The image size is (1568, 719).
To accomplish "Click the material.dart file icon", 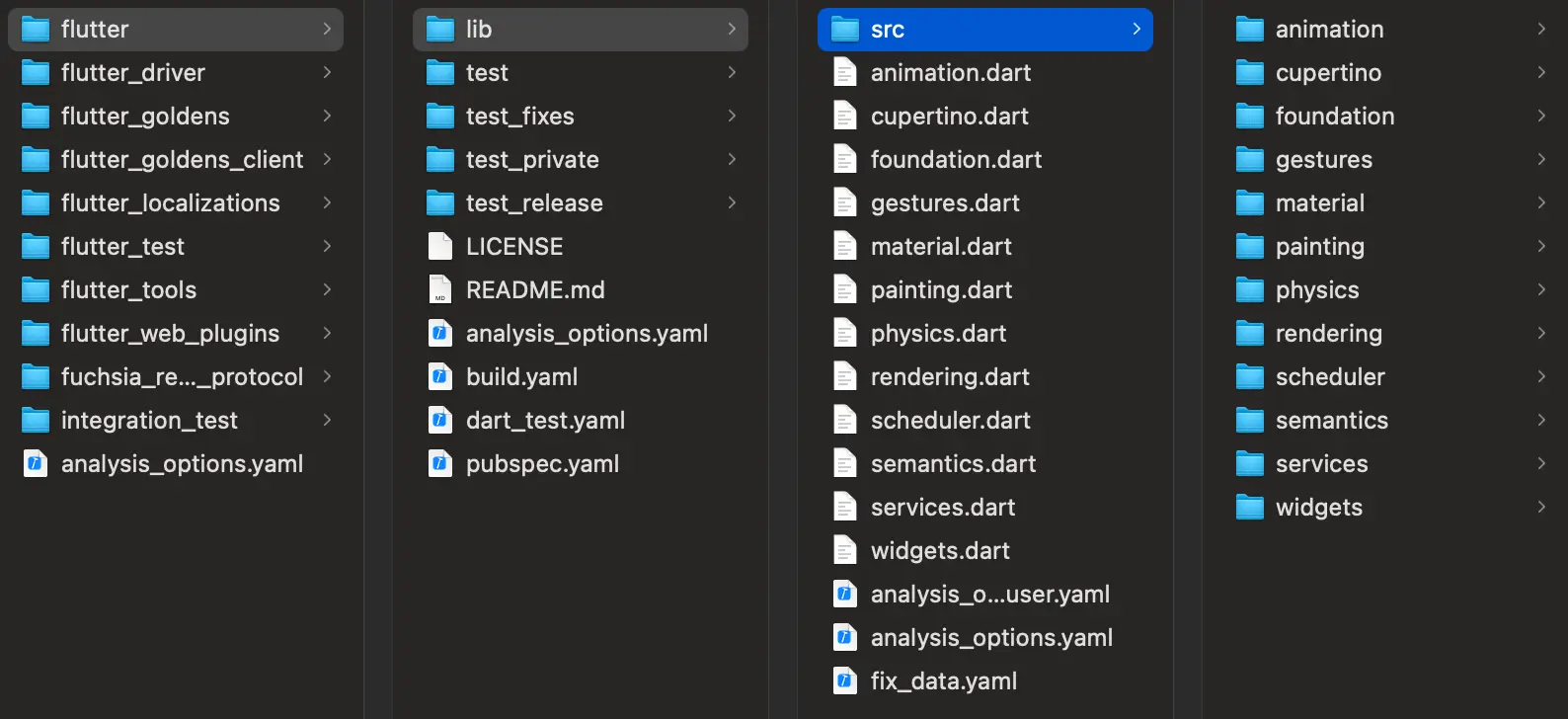I will click(x=845, y=247).
